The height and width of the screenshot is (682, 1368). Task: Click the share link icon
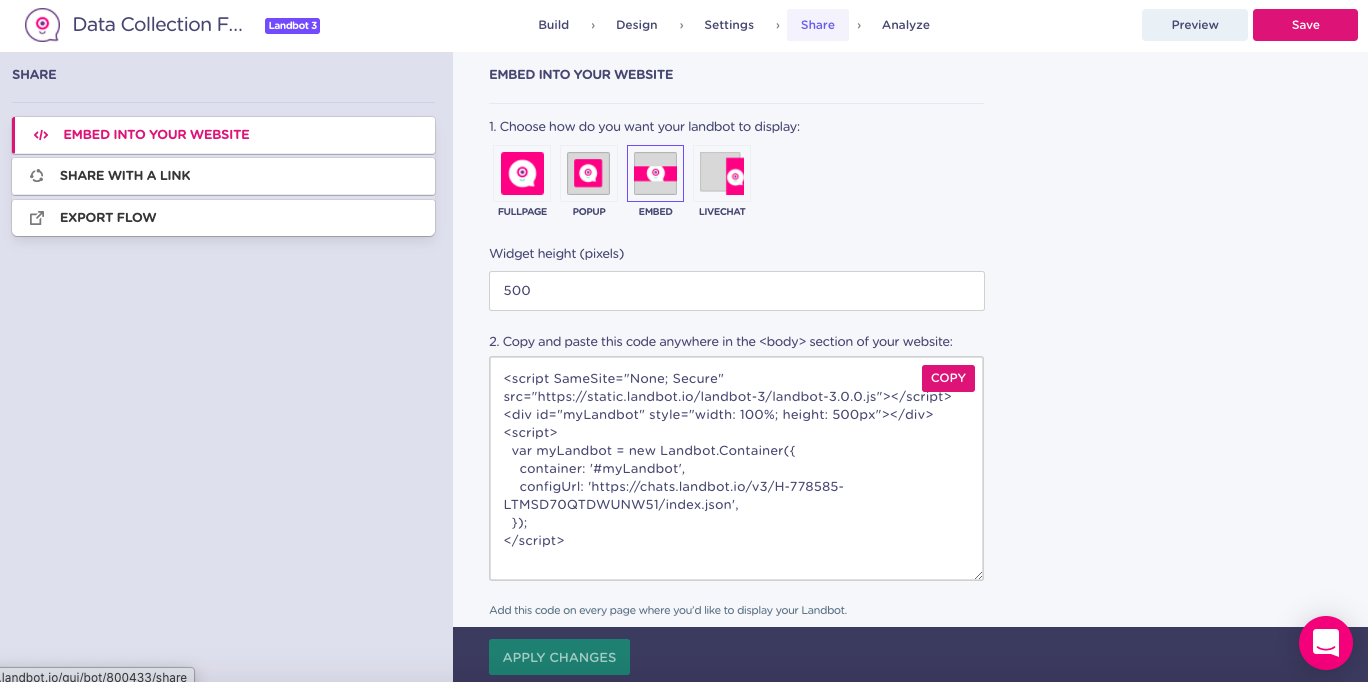(37, 176)
